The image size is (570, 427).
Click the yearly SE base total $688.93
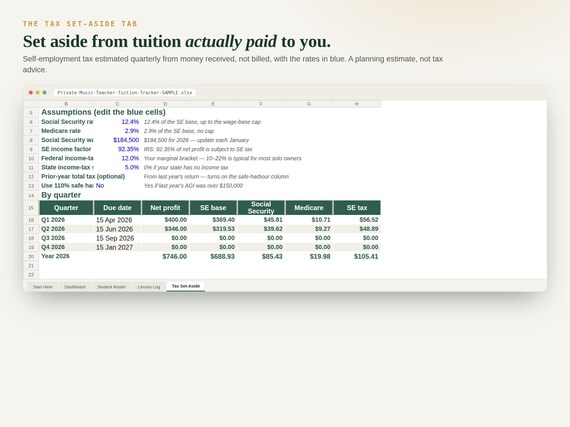(x=213, y=257)
